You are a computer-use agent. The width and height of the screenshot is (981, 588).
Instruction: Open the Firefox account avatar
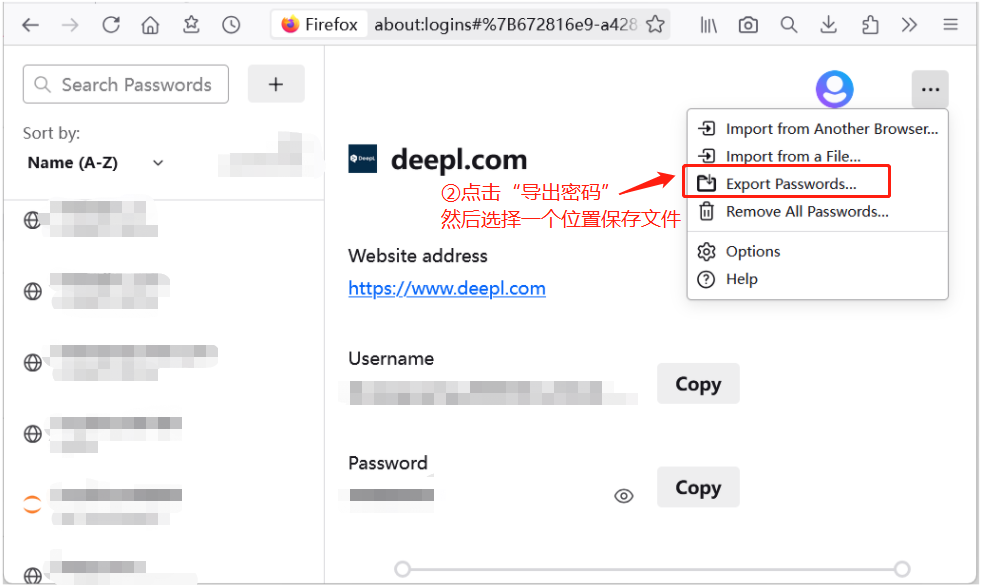coord(834,89)
